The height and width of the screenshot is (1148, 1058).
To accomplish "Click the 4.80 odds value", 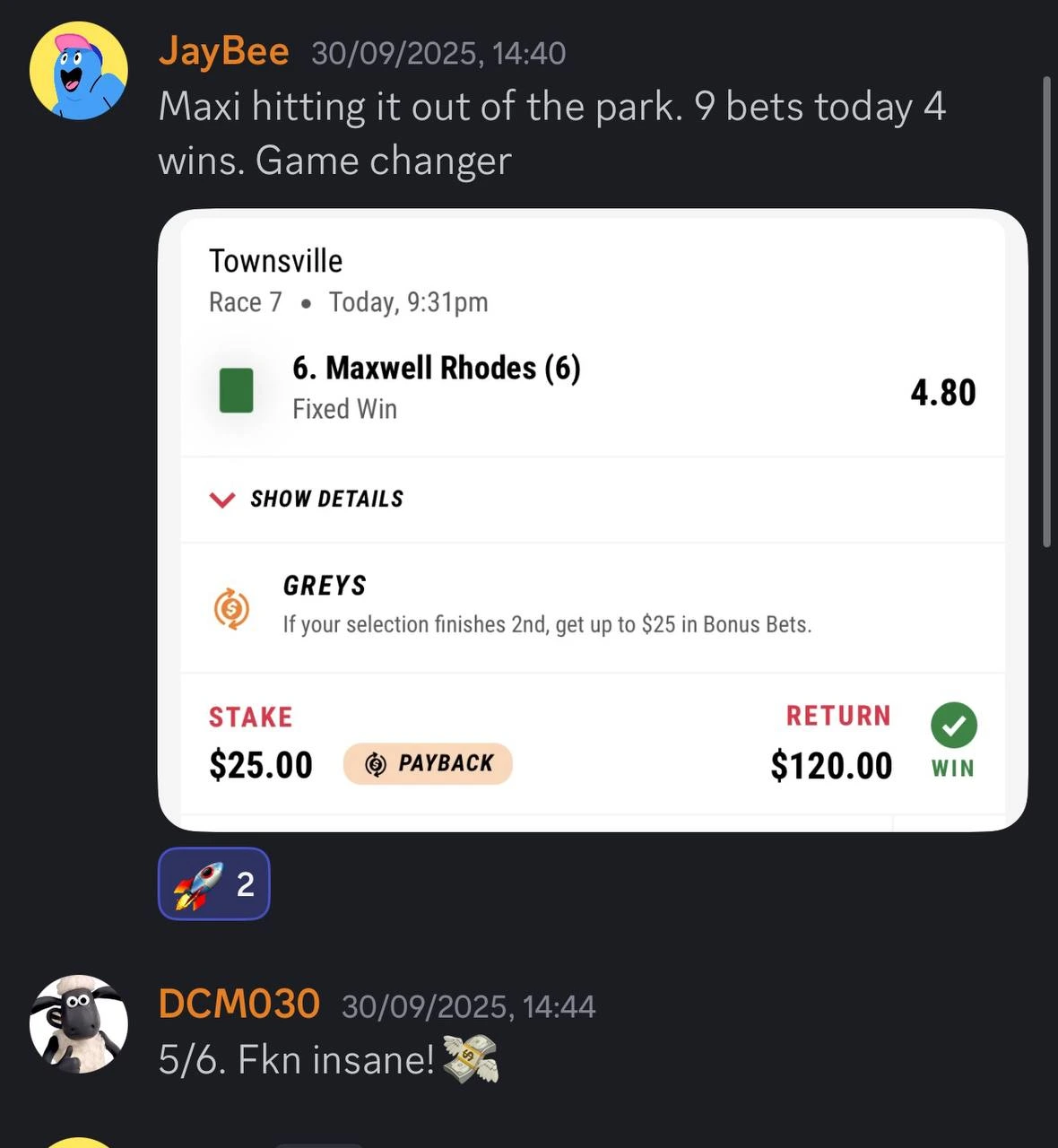I will (942, 393).
